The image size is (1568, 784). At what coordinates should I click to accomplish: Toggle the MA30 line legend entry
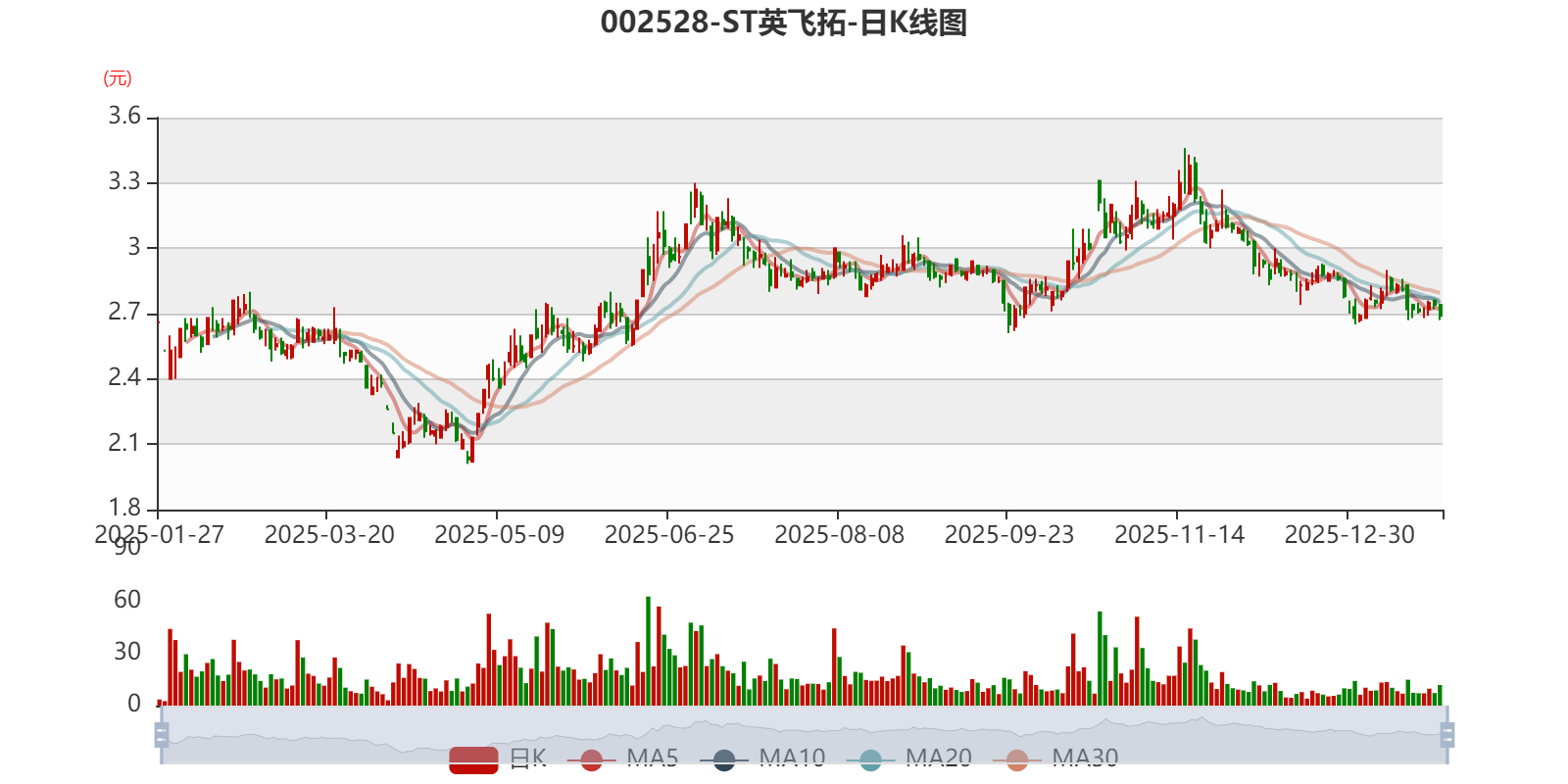pyautogui.click(x=1055, y=759)
